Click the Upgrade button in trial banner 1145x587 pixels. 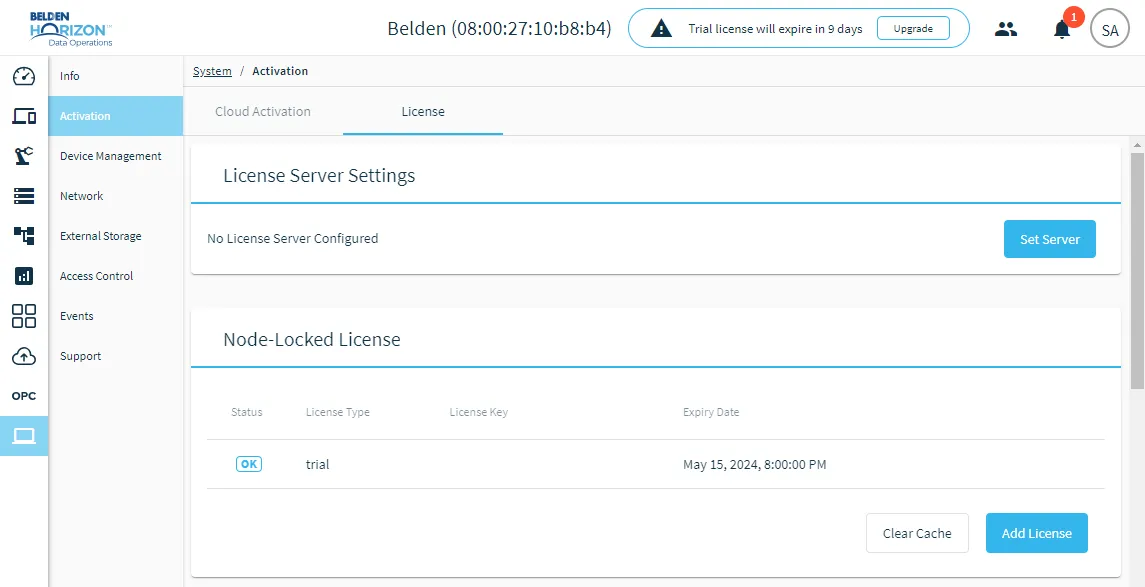913,28
